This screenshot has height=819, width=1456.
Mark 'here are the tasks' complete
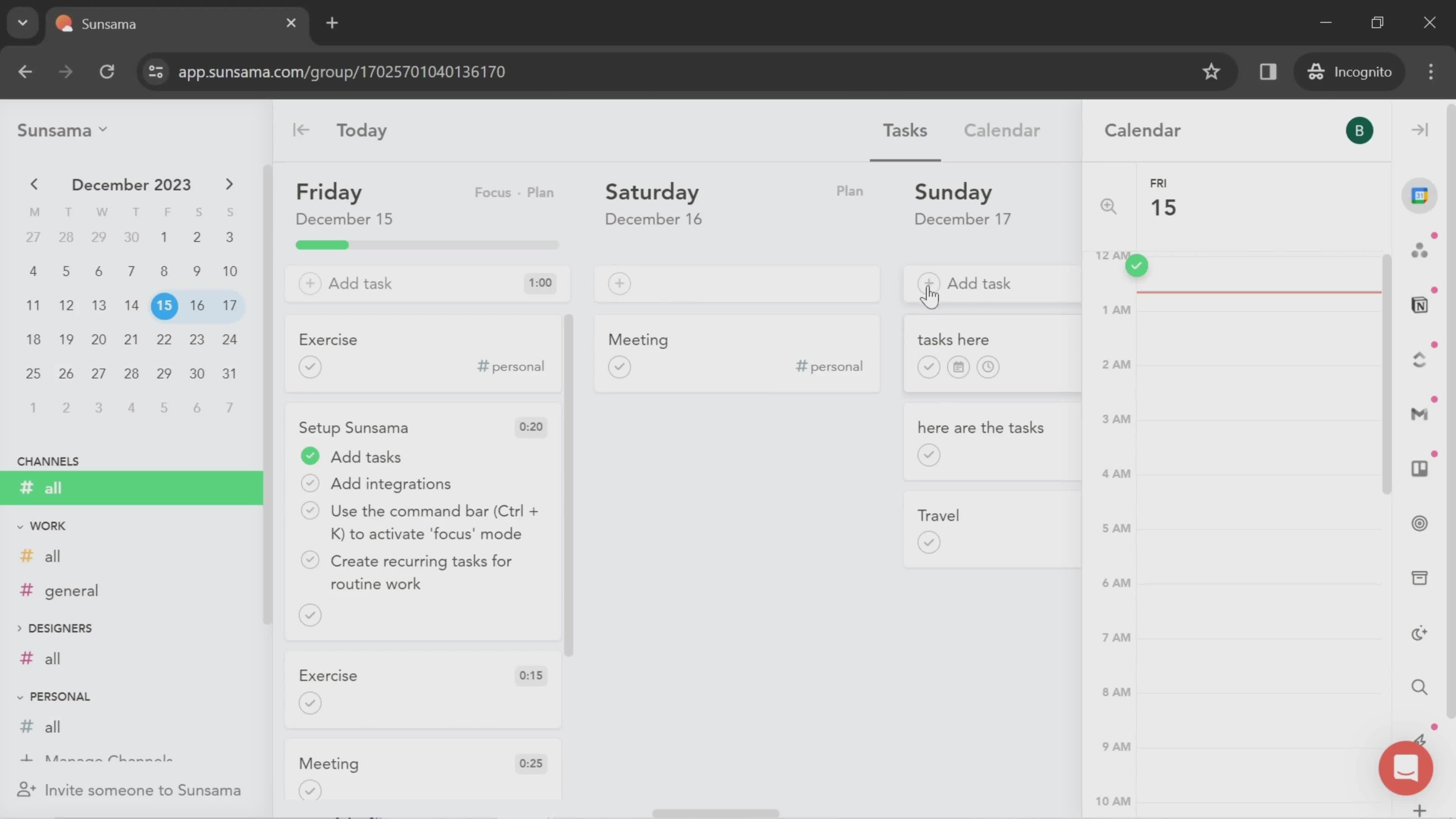(x=929, y=455)
